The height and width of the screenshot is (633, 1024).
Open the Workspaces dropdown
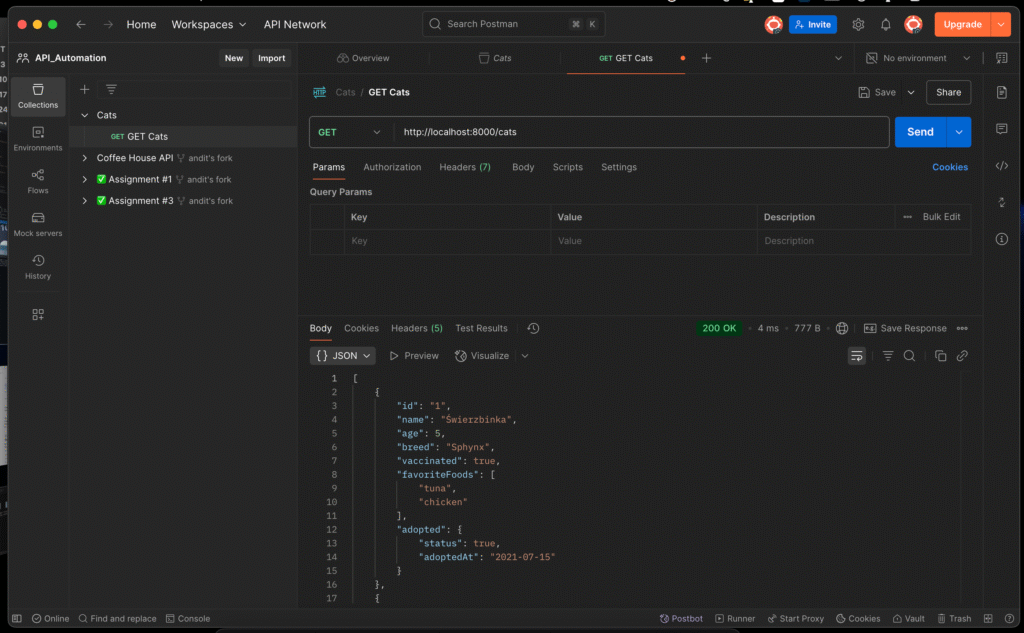(209, 24)
